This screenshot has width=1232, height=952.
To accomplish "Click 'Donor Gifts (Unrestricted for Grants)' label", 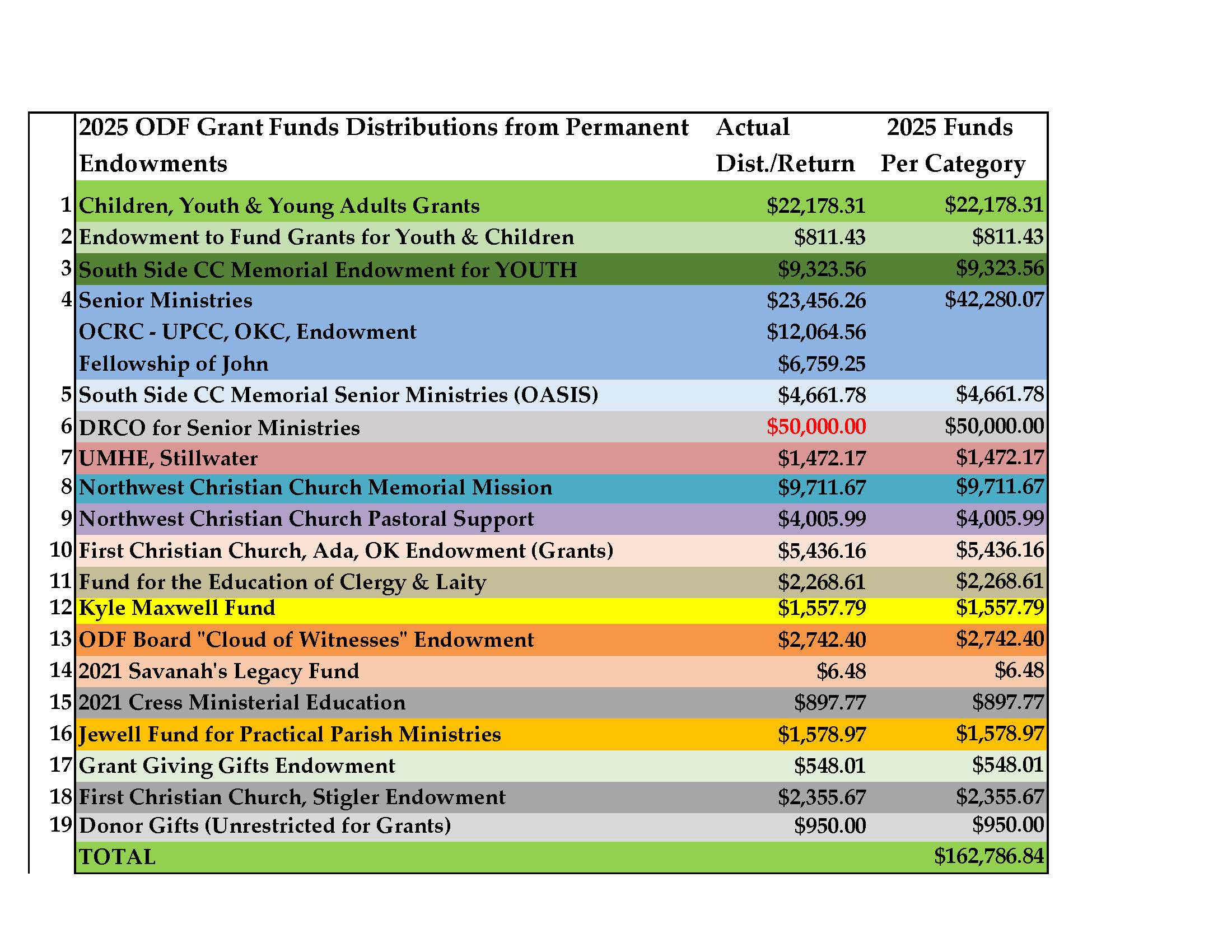I will 265,826.
